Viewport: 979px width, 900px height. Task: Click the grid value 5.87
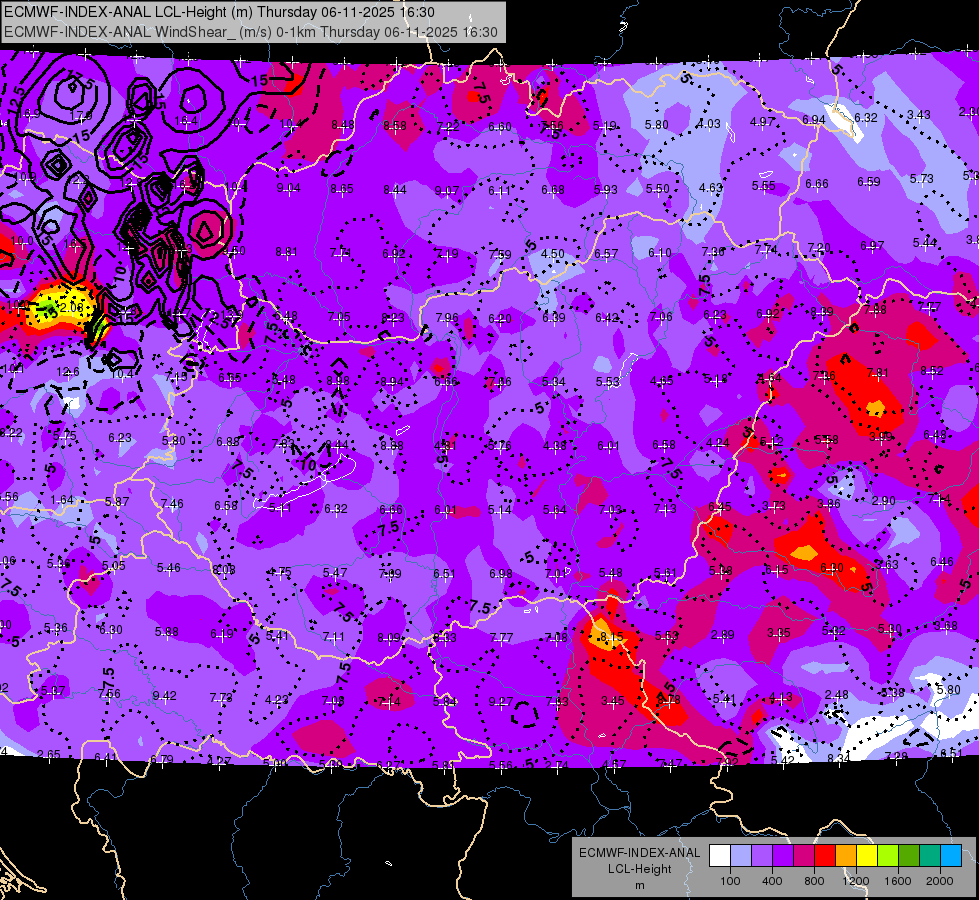click(117, 502)
